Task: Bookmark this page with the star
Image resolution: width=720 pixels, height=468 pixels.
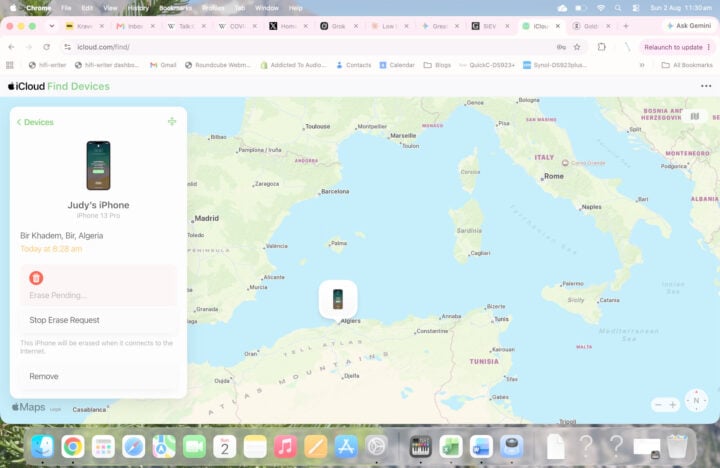Action: tap(577, 47)
